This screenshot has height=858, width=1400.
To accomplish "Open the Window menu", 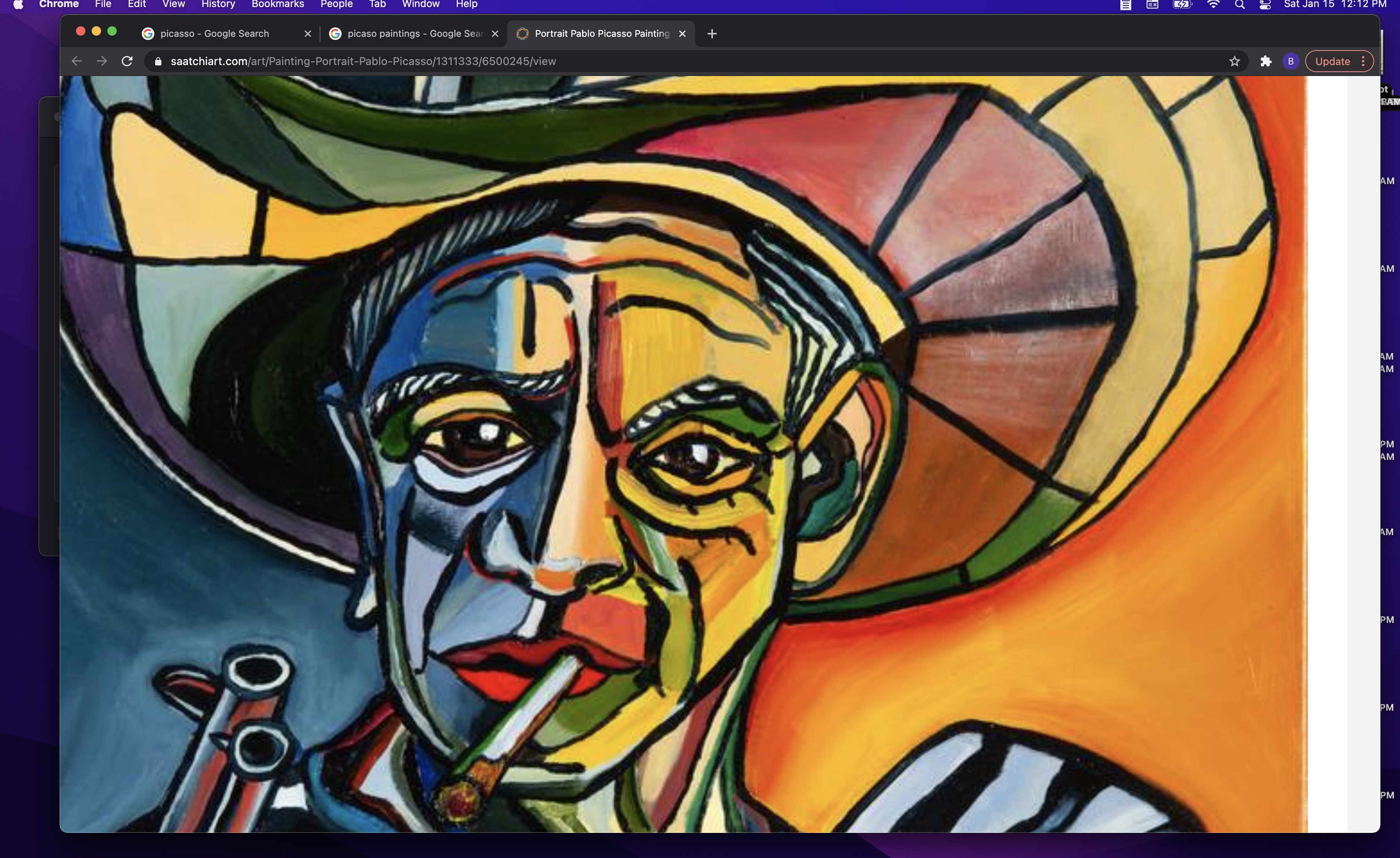I will pos(420,5).
